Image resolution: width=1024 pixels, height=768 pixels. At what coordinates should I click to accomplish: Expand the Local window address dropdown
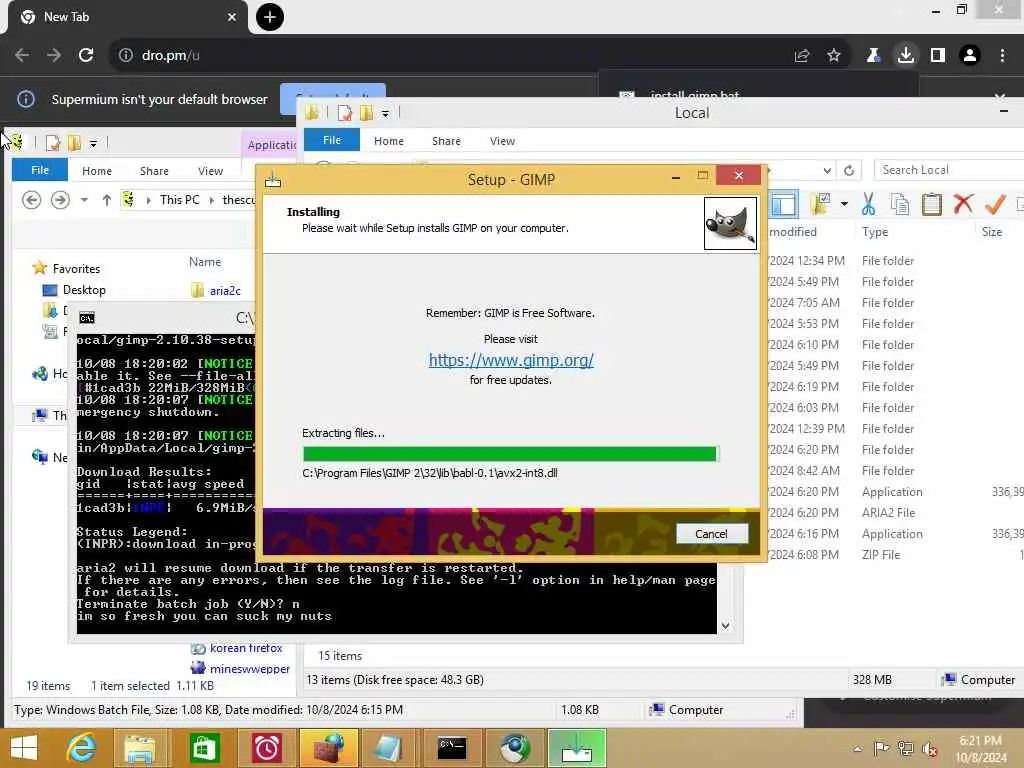827,170
